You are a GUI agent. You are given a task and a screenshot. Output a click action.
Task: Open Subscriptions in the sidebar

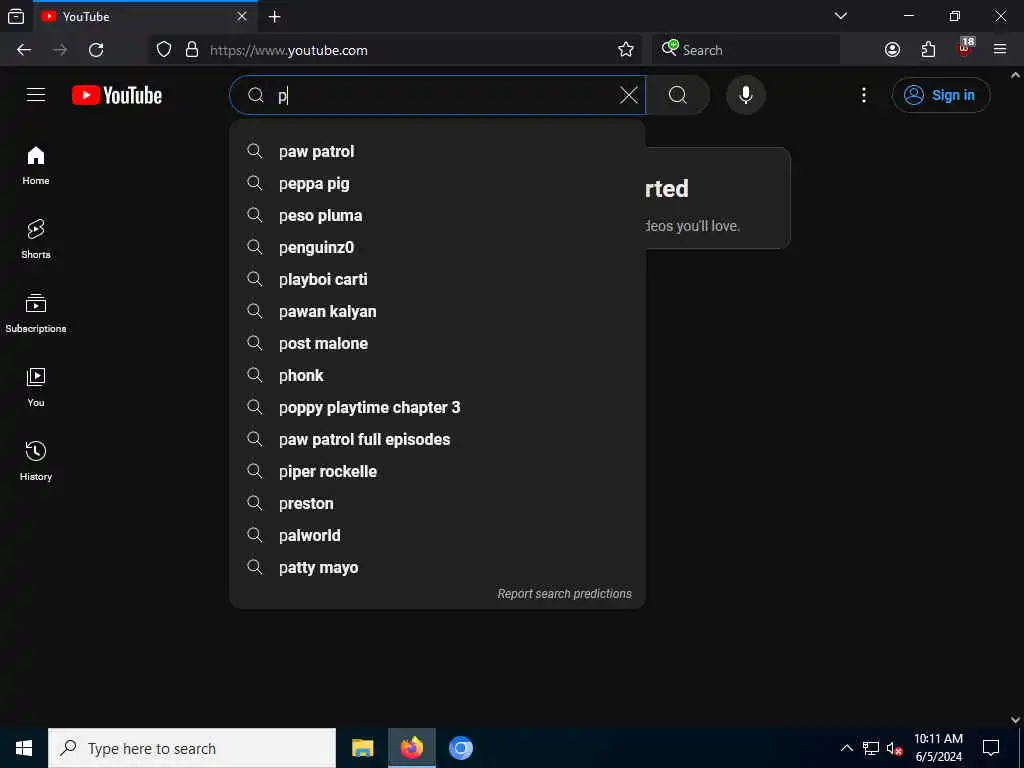[36, 313]
